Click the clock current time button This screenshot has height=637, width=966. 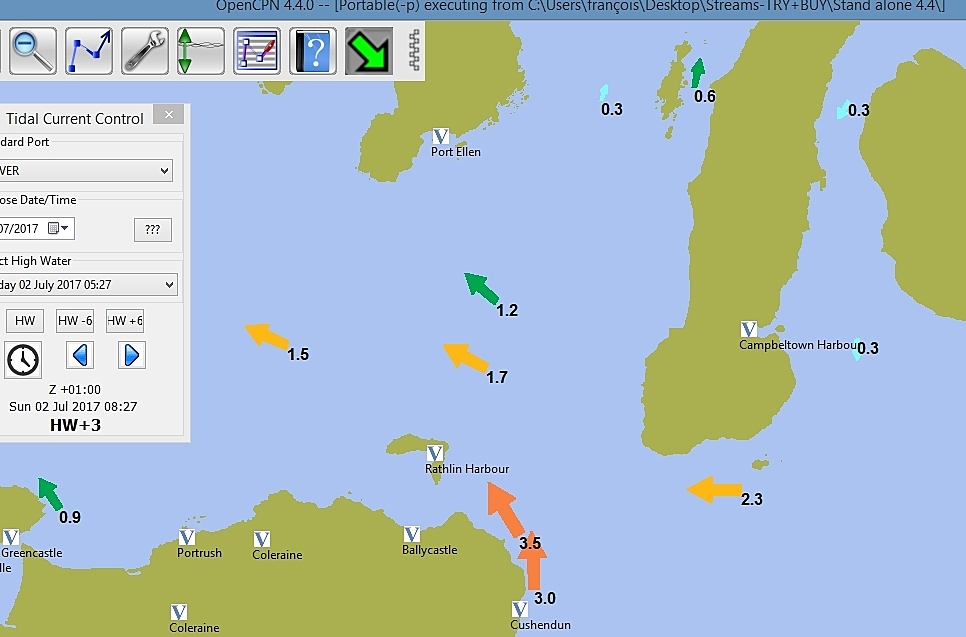[x=23, y=359]
